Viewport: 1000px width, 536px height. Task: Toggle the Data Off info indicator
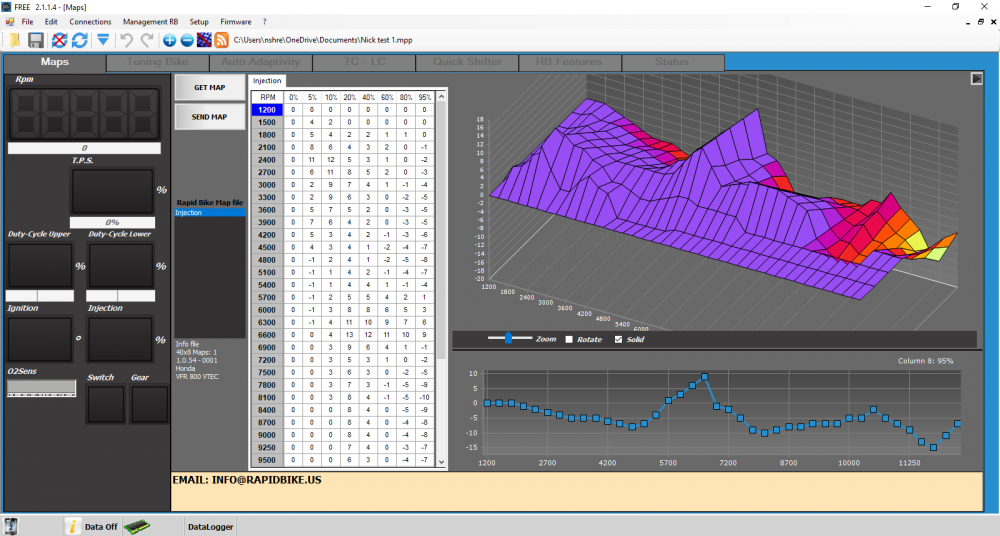coord(73,525)
